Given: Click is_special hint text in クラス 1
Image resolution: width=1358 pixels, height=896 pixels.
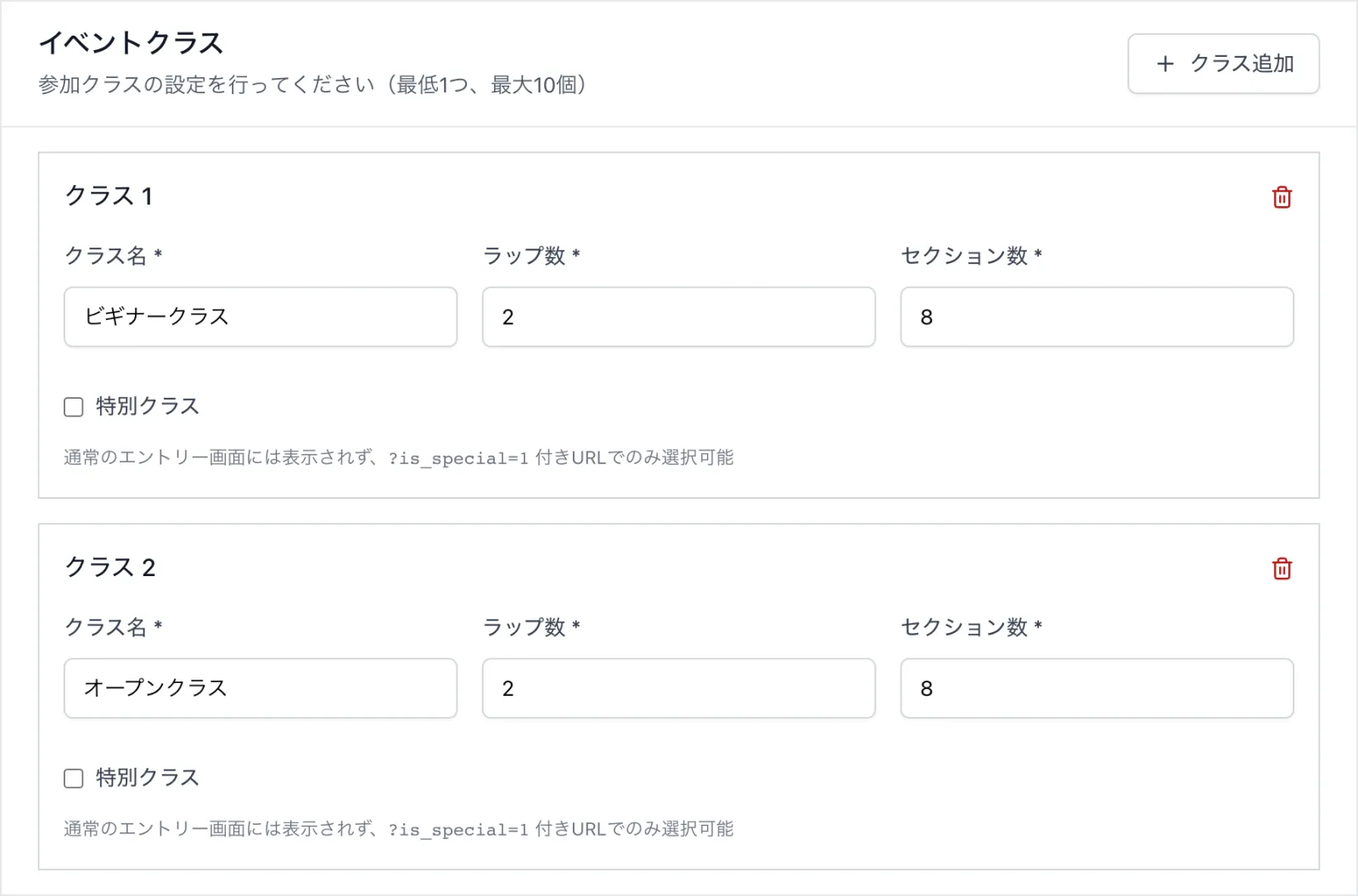Looking at the screenshot, I should click(398, 457).
